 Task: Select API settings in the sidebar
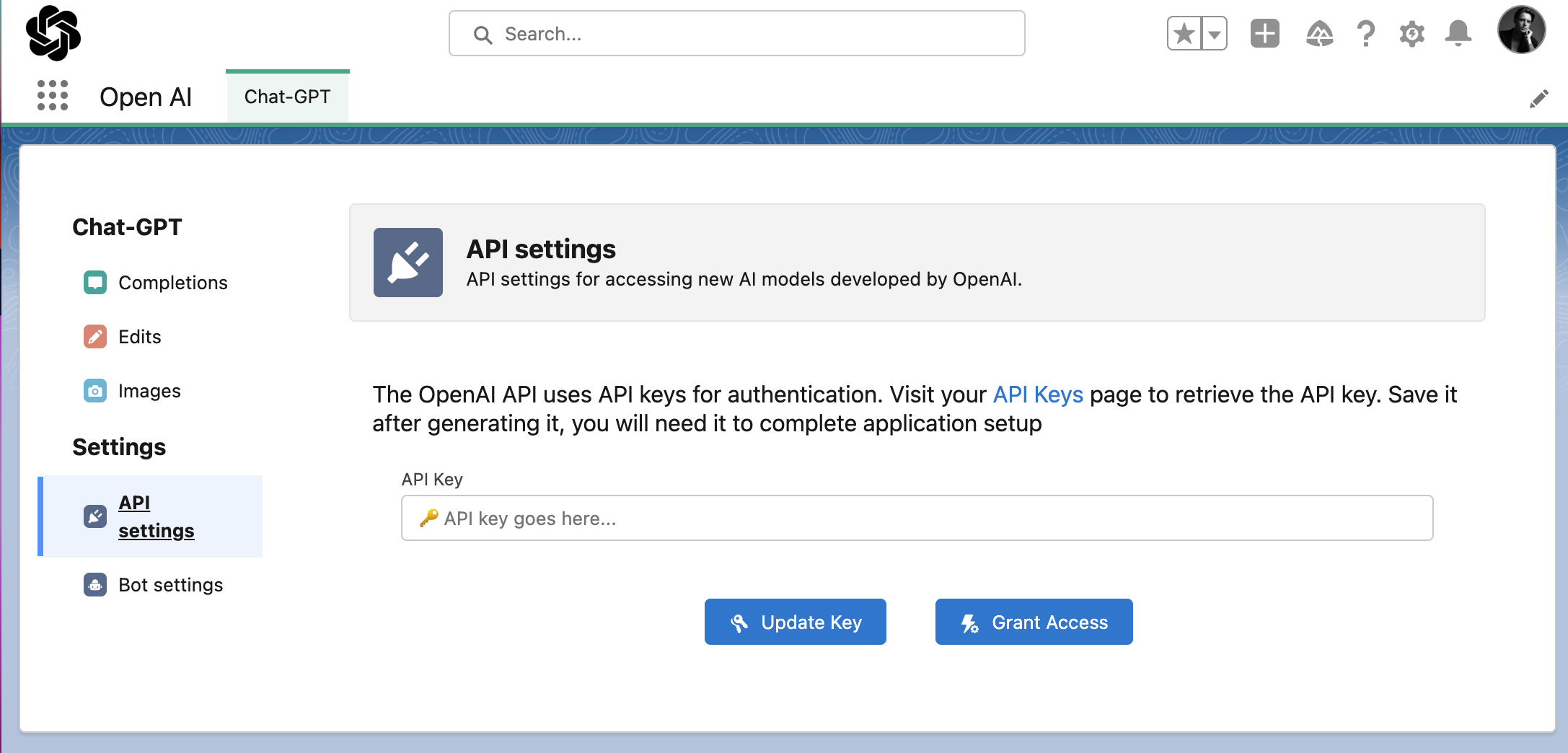(x=150, y=516)
